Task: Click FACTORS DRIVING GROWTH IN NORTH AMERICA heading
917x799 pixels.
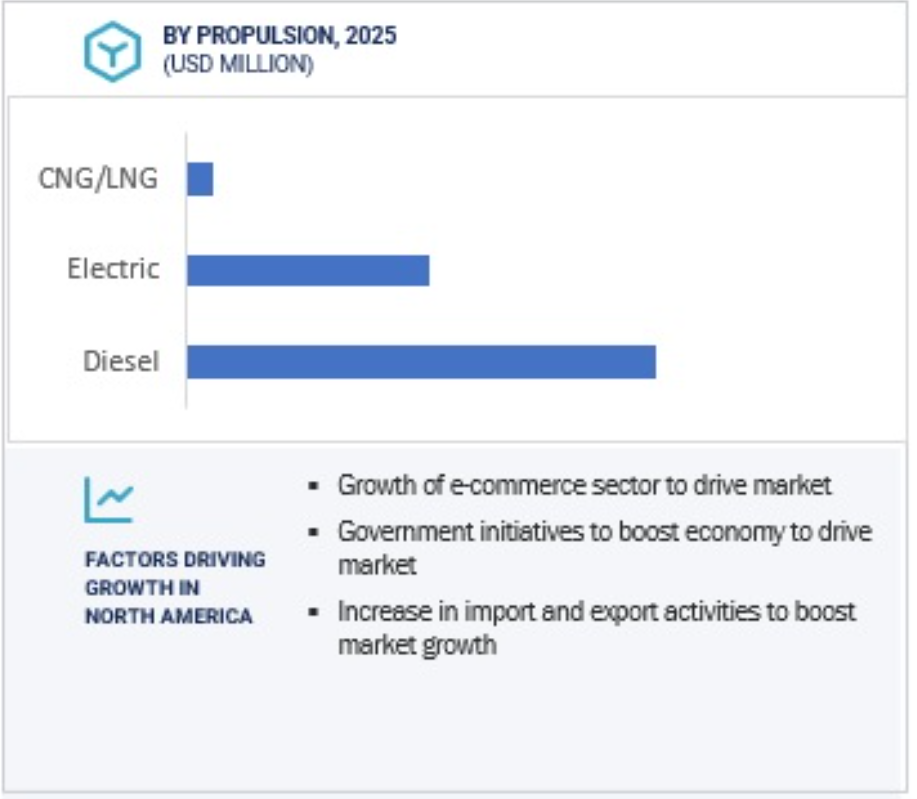Action: tap(175, 587)
